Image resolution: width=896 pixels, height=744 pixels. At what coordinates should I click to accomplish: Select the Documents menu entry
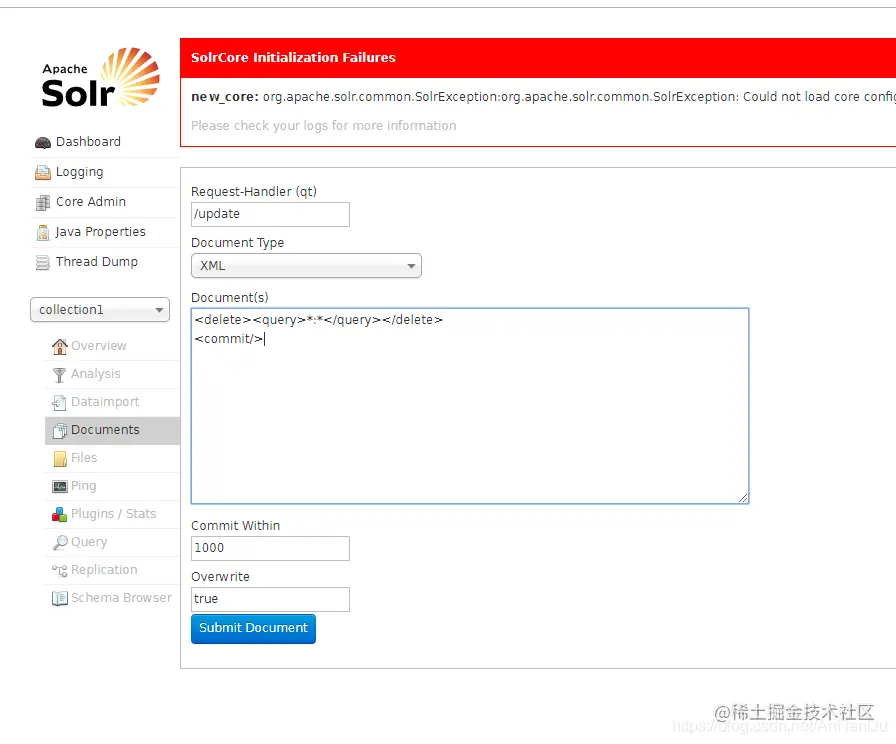pos(112,430)
